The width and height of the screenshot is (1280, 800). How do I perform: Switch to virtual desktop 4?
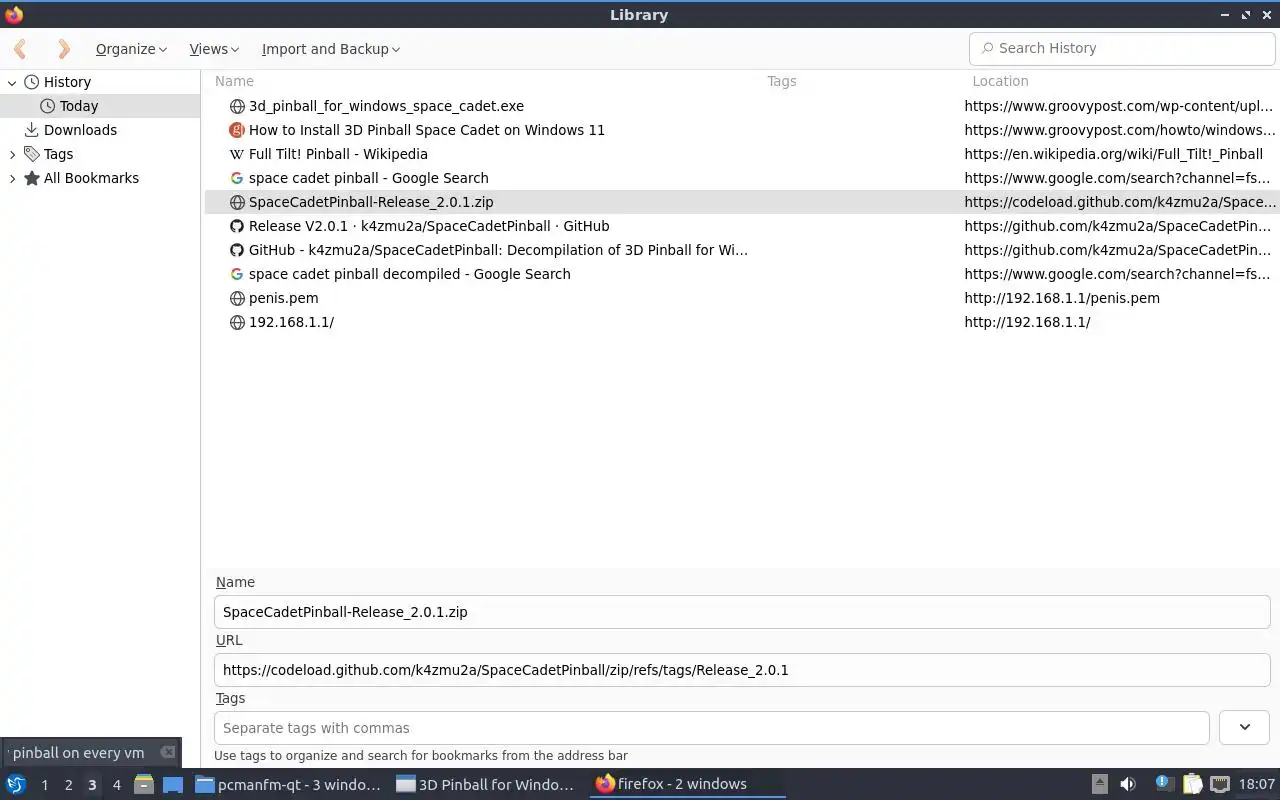tap(116, 785)
